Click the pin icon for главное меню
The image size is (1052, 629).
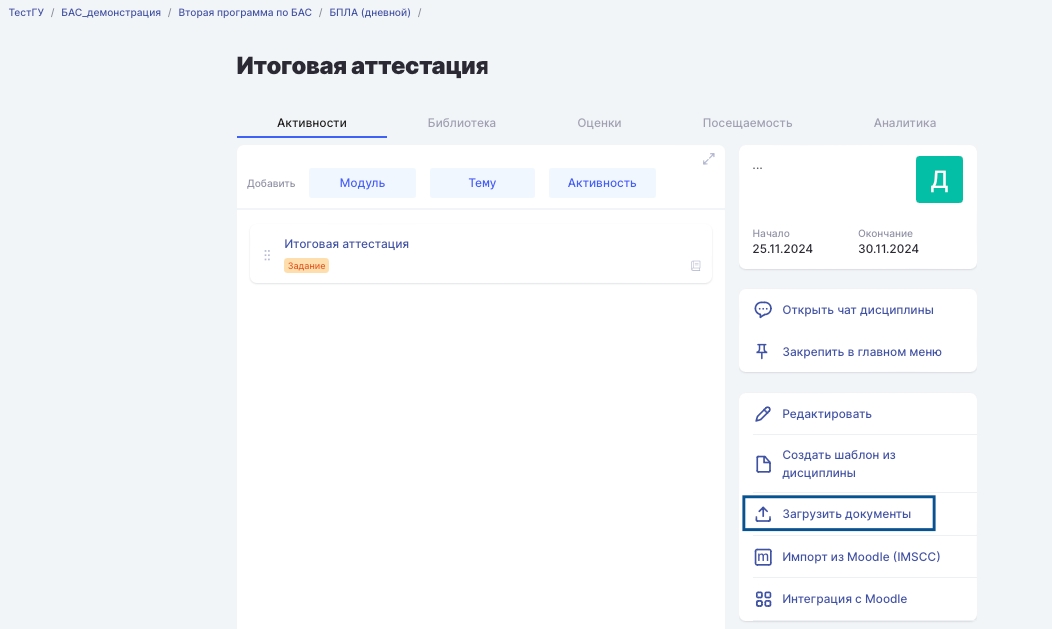click(763, 352)
